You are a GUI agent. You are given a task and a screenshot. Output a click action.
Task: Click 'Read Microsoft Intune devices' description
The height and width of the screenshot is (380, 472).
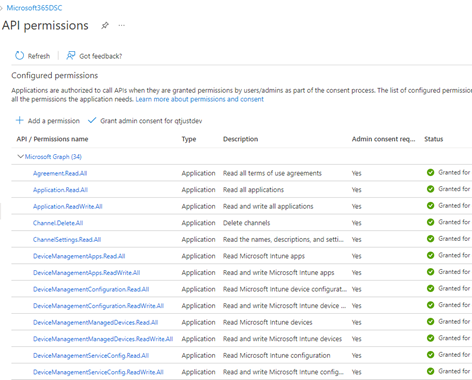268,322
